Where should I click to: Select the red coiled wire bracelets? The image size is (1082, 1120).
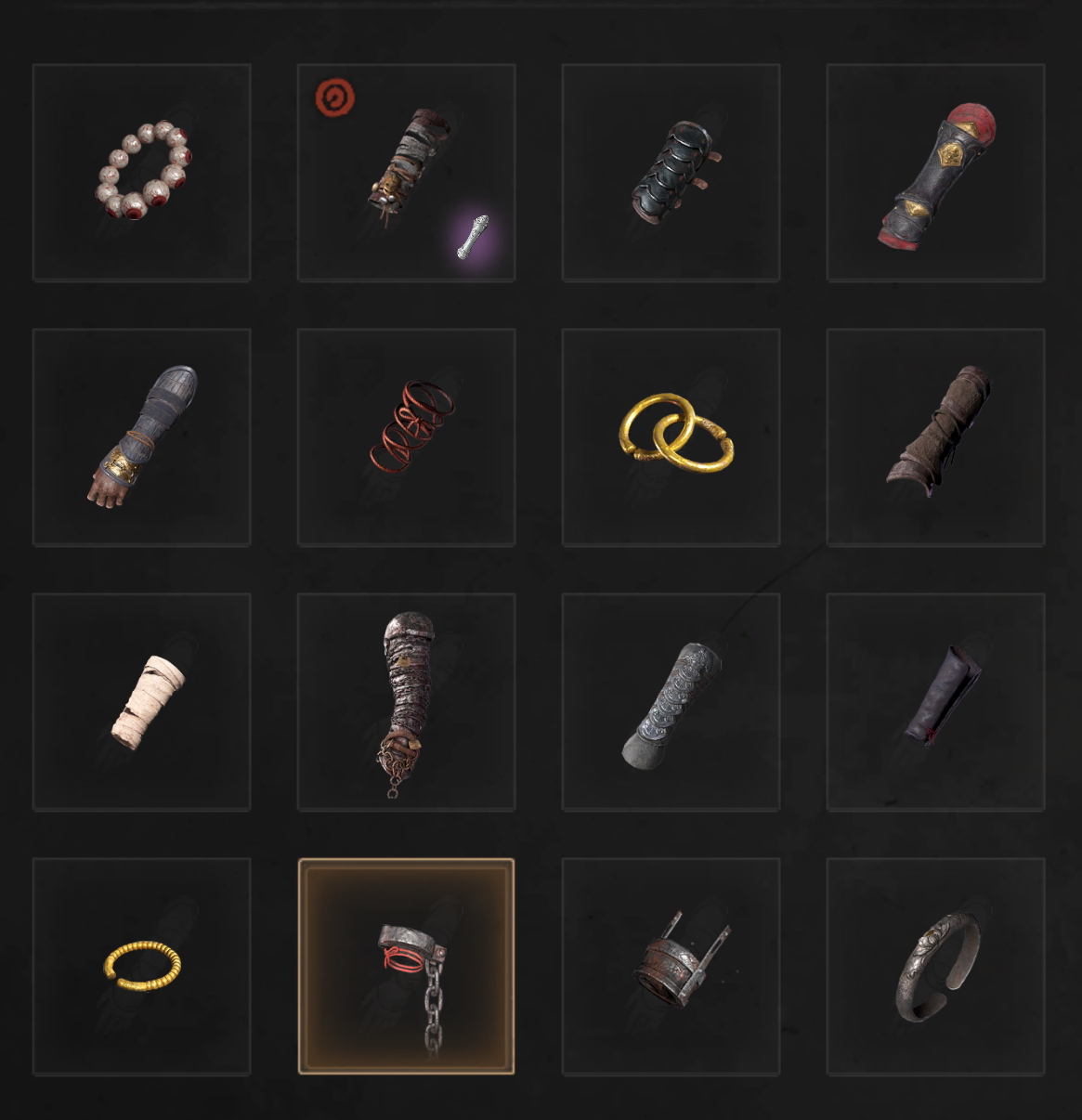[x=411, y=425]
